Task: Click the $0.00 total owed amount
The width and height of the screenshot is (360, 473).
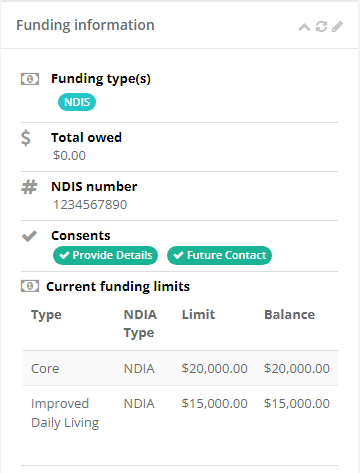Action: tap(69, 156)
